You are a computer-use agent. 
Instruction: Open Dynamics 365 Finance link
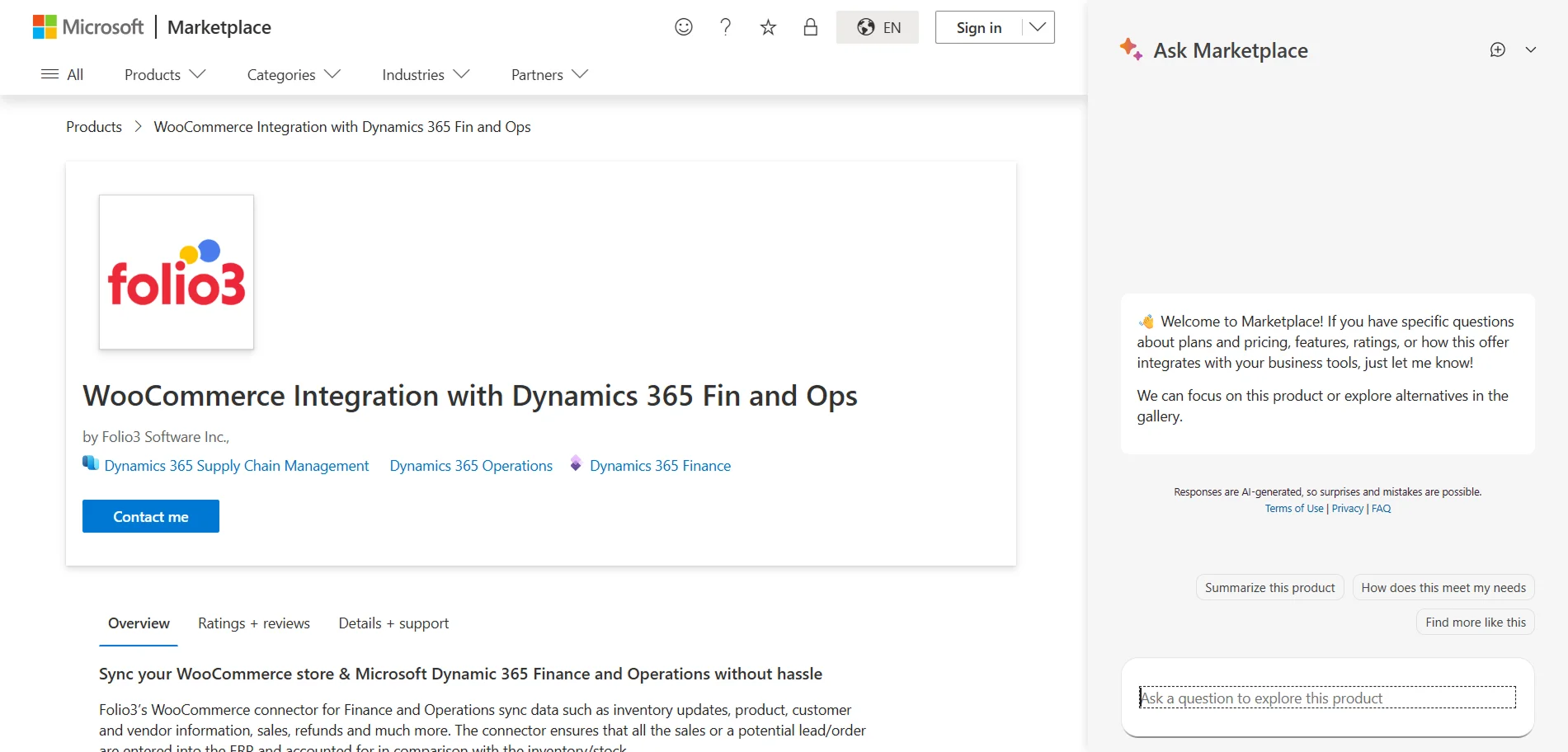[660, 466]
